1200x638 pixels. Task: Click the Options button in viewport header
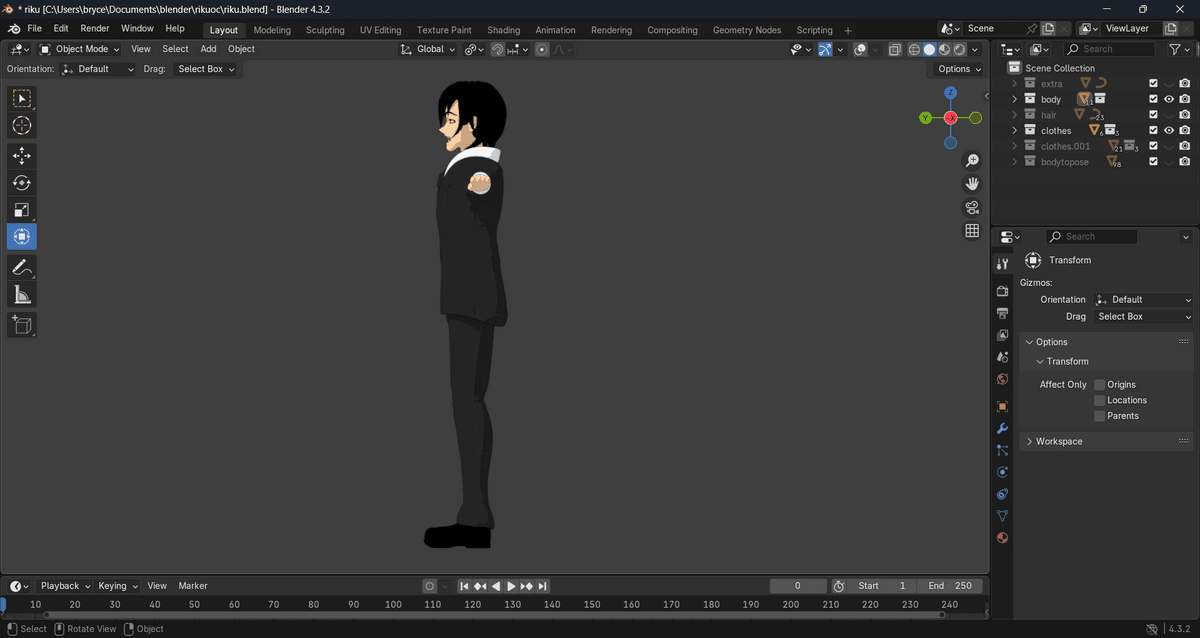[958, 69]
